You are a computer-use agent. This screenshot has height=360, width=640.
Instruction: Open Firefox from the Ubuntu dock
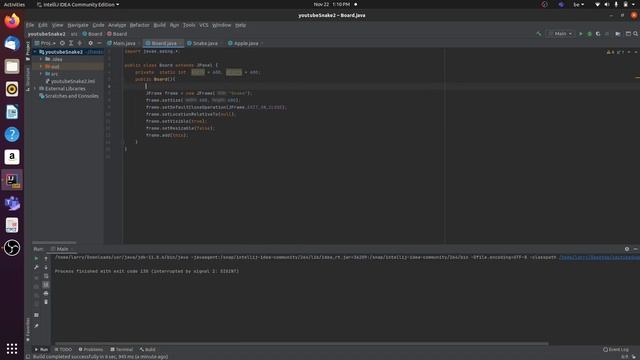coord(12,21)
